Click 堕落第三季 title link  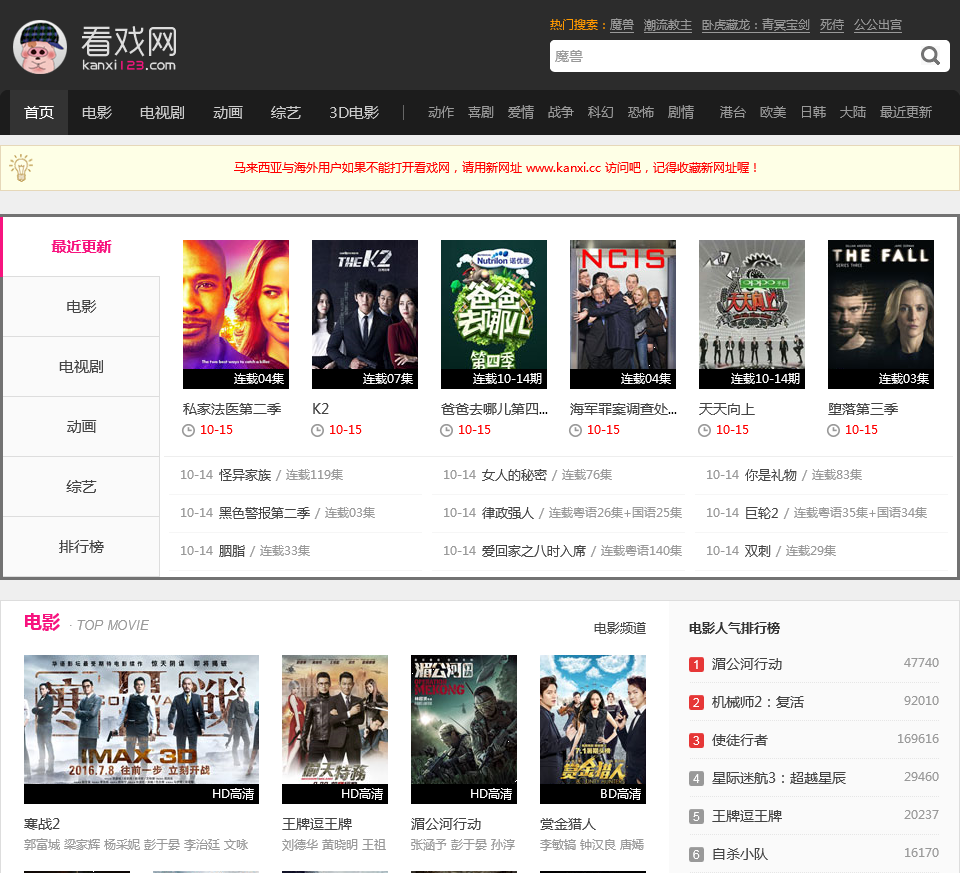863,409
